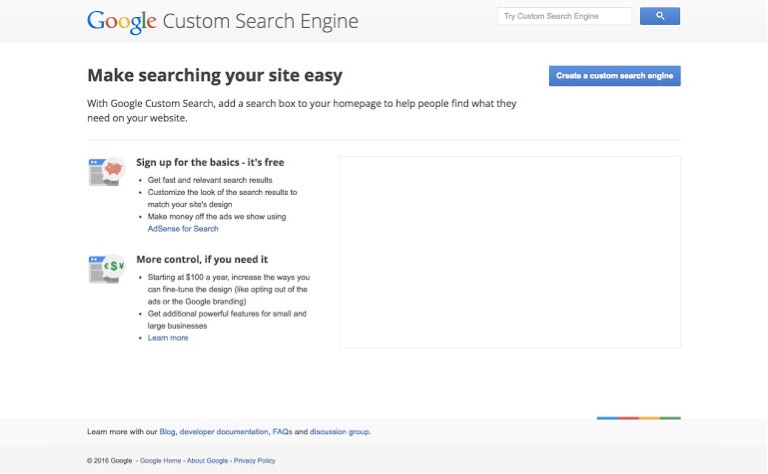
Task: Click bullet Starting at $100 a year
Action: [x=229, y=289]
